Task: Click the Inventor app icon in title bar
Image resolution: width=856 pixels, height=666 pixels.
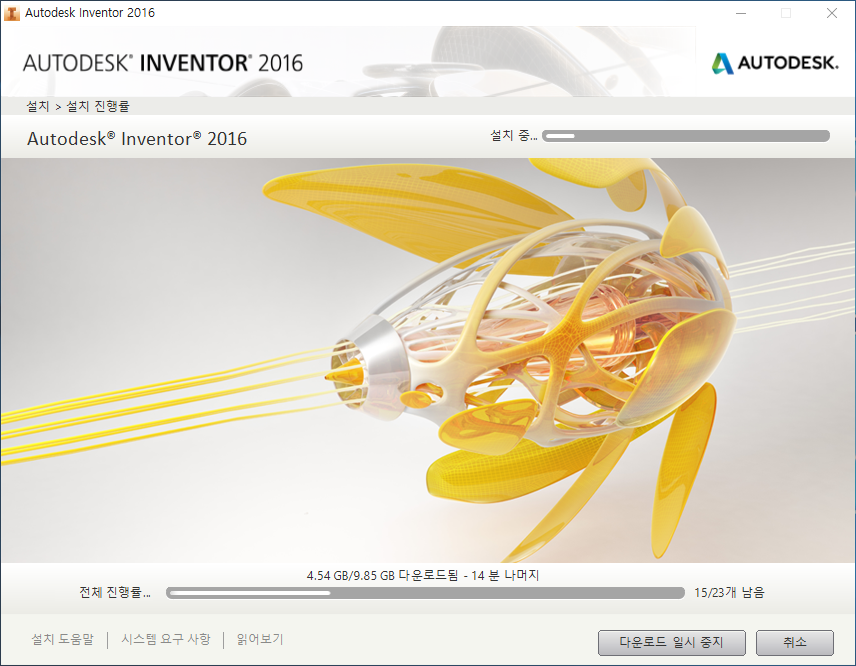Action: (x=11, y=13)
